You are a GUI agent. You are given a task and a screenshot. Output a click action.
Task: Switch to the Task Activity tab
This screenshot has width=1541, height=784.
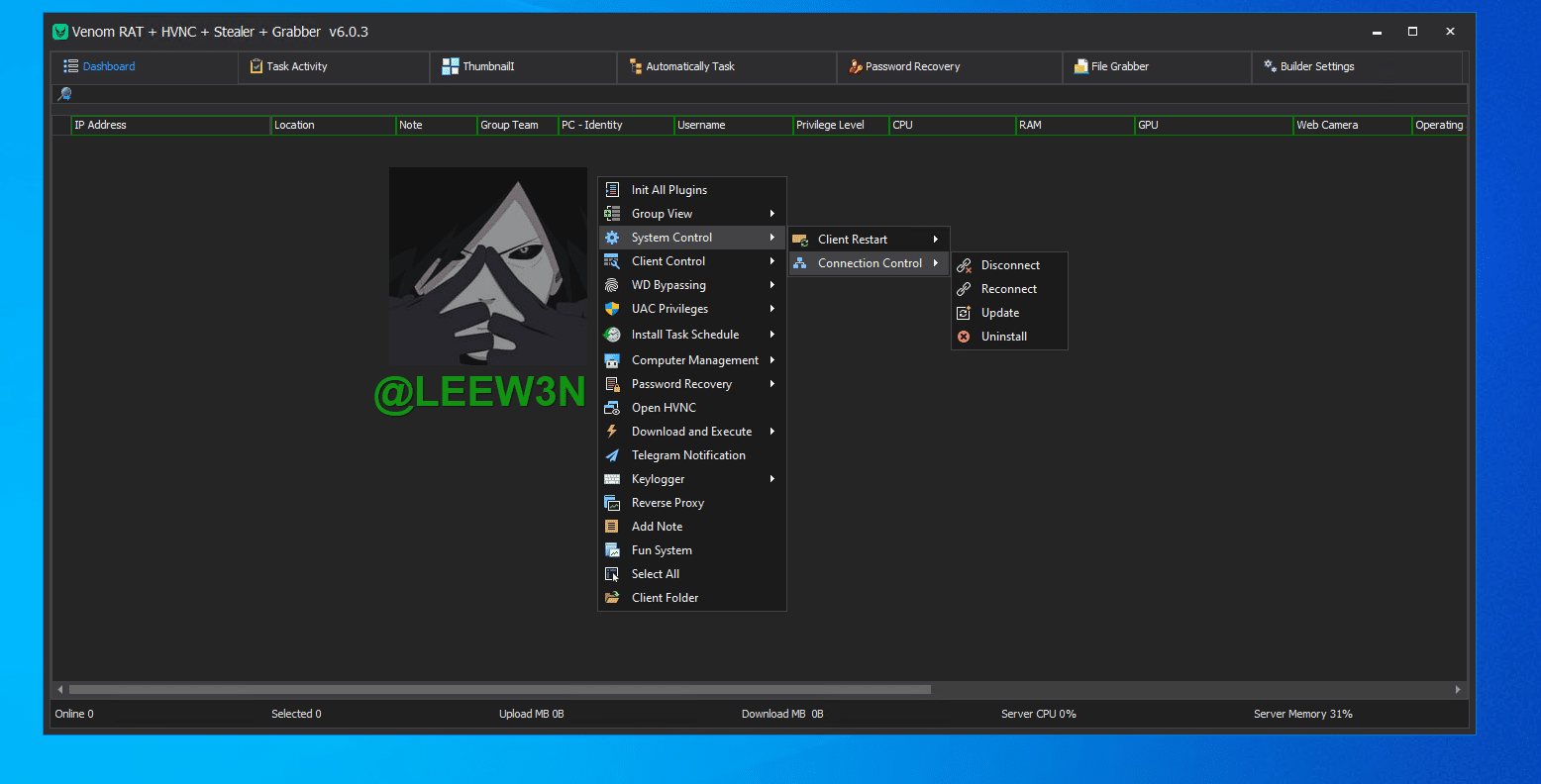(296, 66)
